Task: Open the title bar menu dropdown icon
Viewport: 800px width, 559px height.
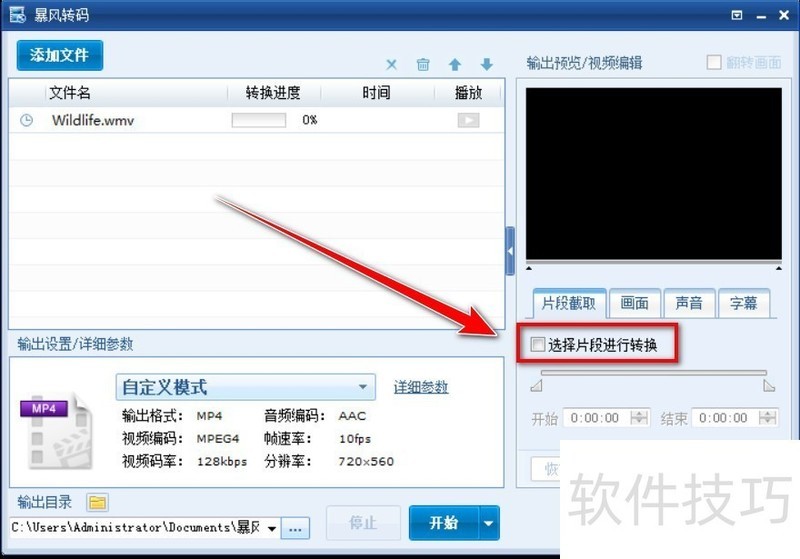Action: [737, 15]
